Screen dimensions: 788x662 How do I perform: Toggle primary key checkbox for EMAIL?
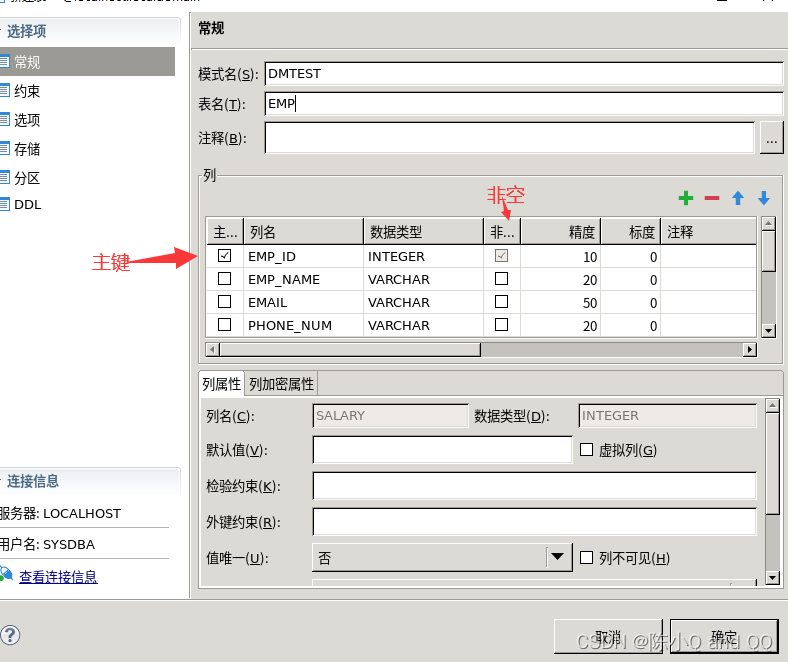[224, 302]
